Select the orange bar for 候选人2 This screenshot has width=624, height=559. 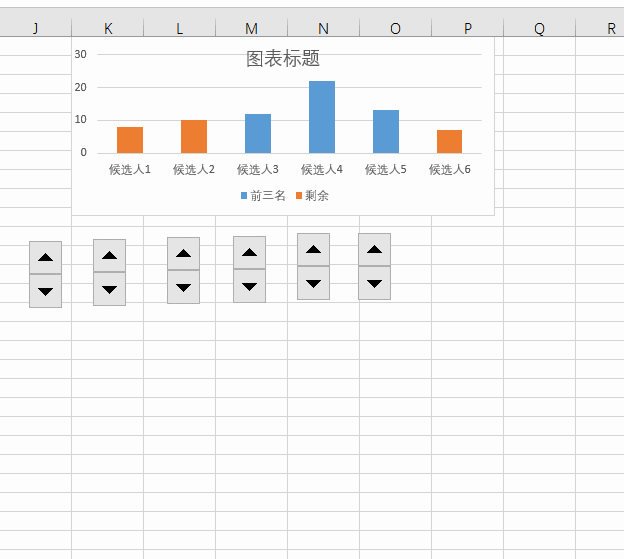pyautogui.click(x=194, y=136)
